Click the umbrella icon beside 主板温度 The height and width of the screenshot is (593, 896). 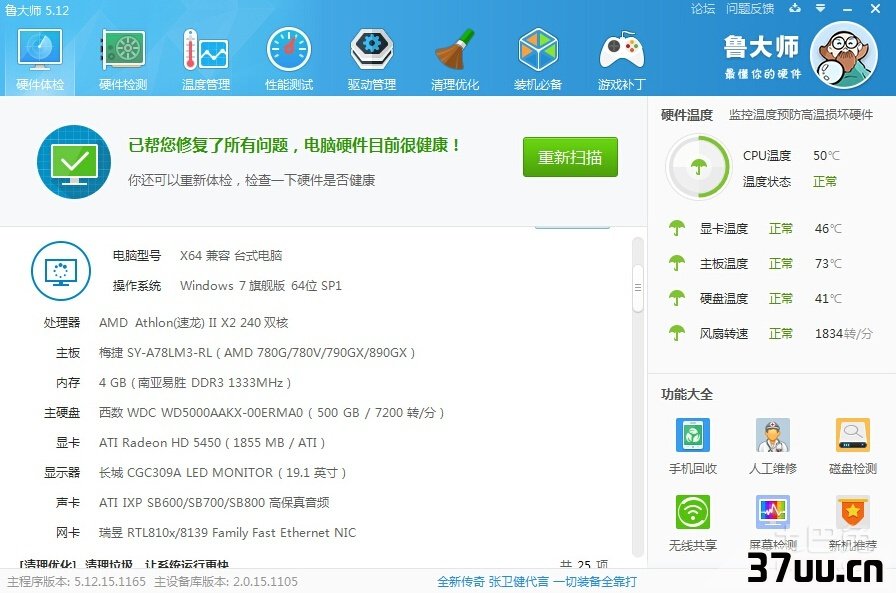(x=677, y=263)
